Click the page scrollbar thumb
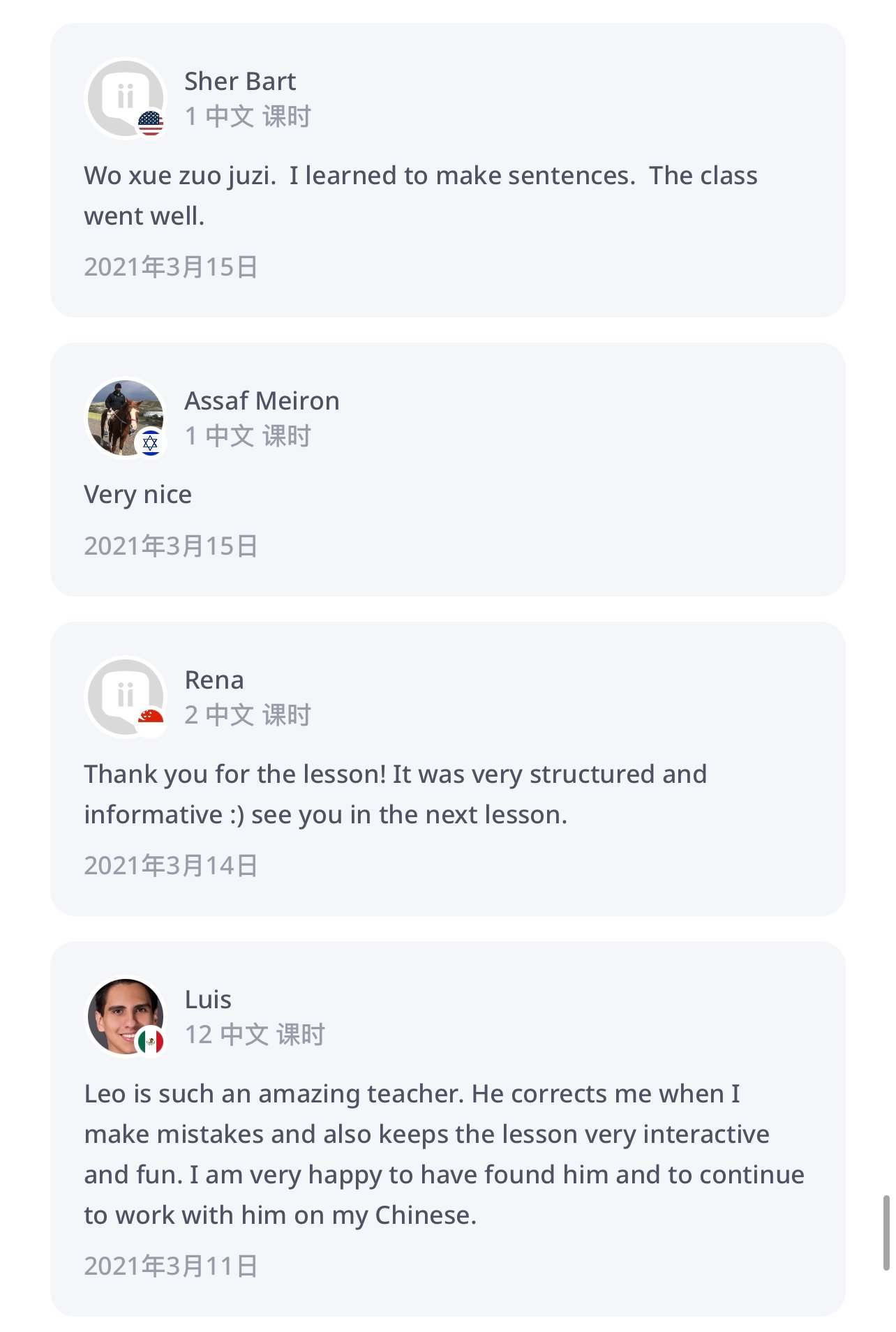896x1332 pixels. 886,1232
